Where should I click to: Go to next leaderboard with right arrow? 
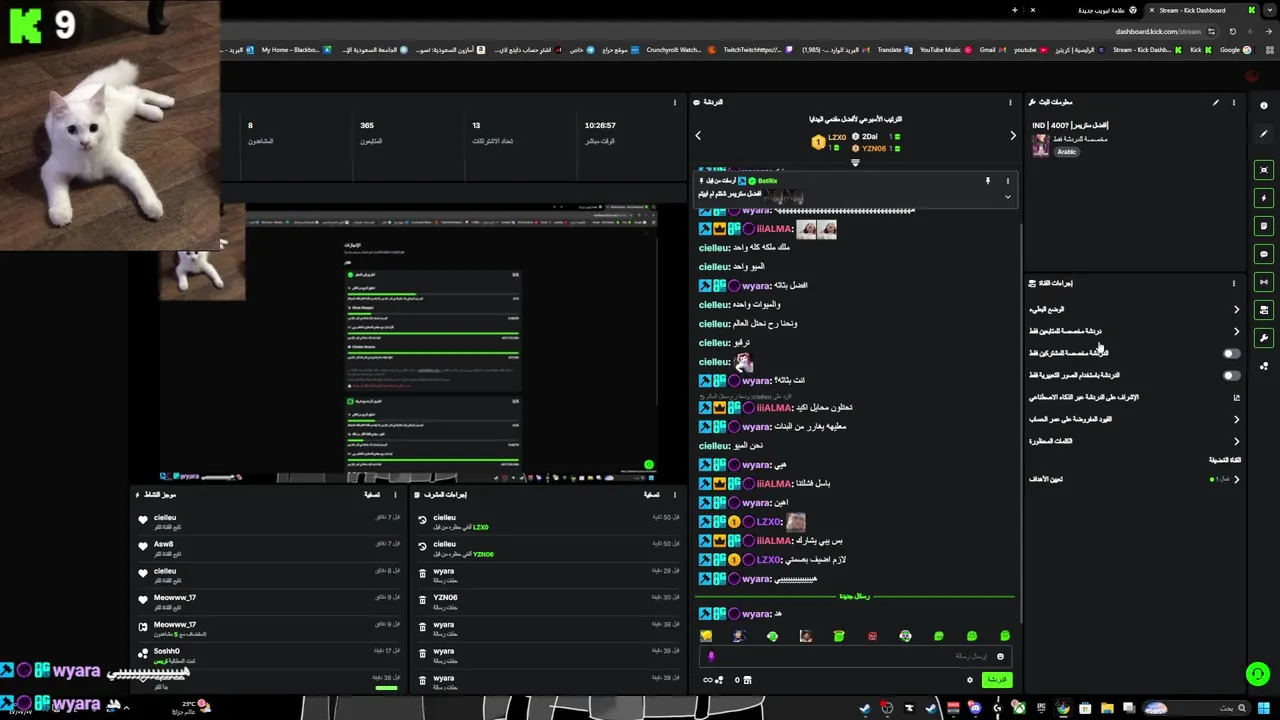pos(1012,136)
